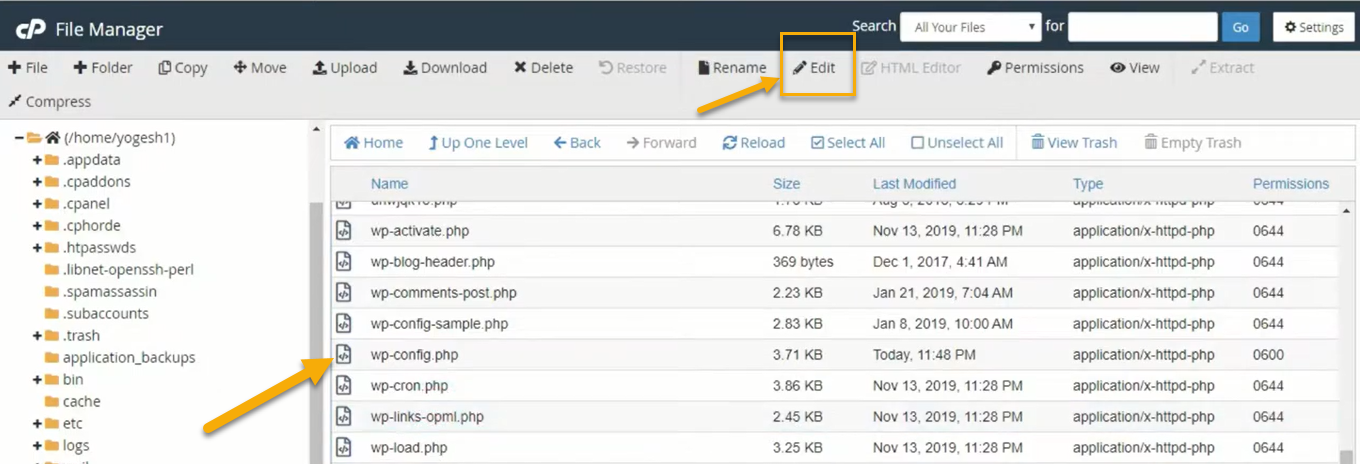Click the View eye button

click(1135, 68)
